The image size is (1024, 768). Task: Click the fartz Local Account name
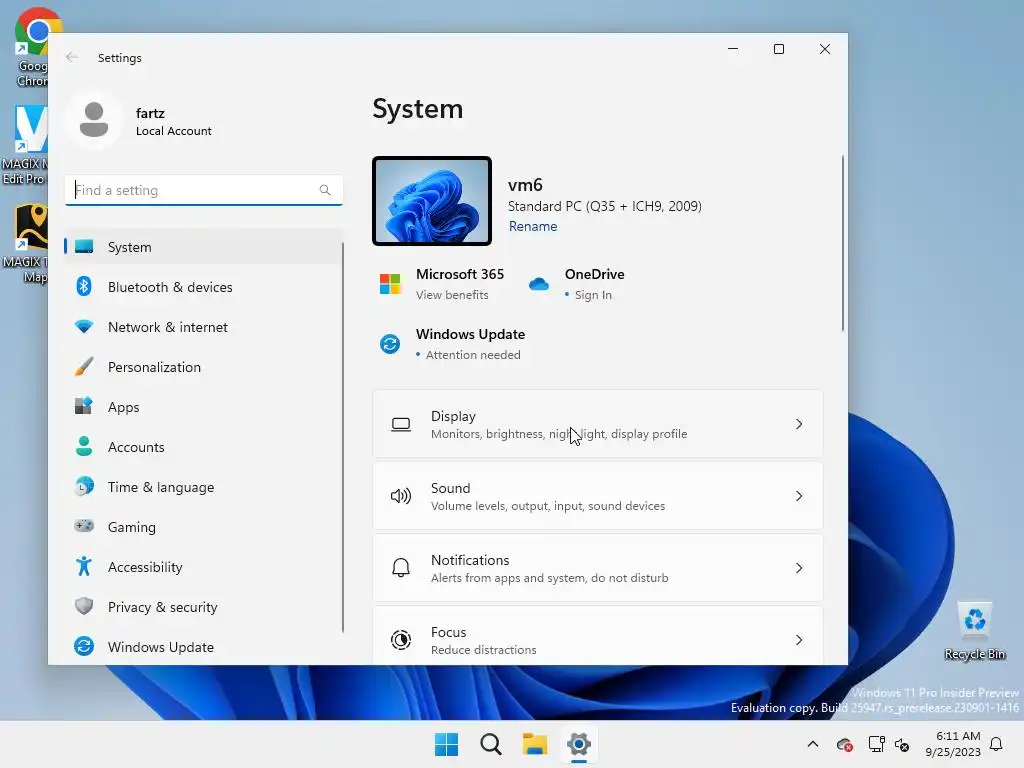point(173,121)
